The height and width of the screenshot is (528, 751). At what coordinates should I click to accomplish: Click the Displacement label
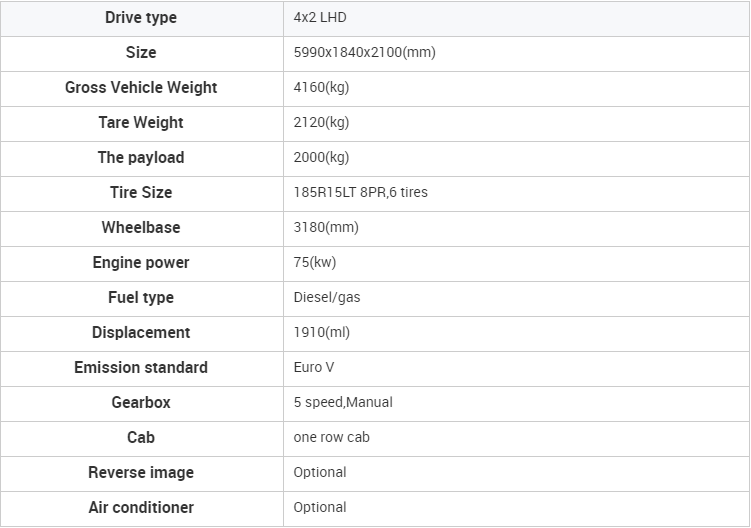point(141,332)
